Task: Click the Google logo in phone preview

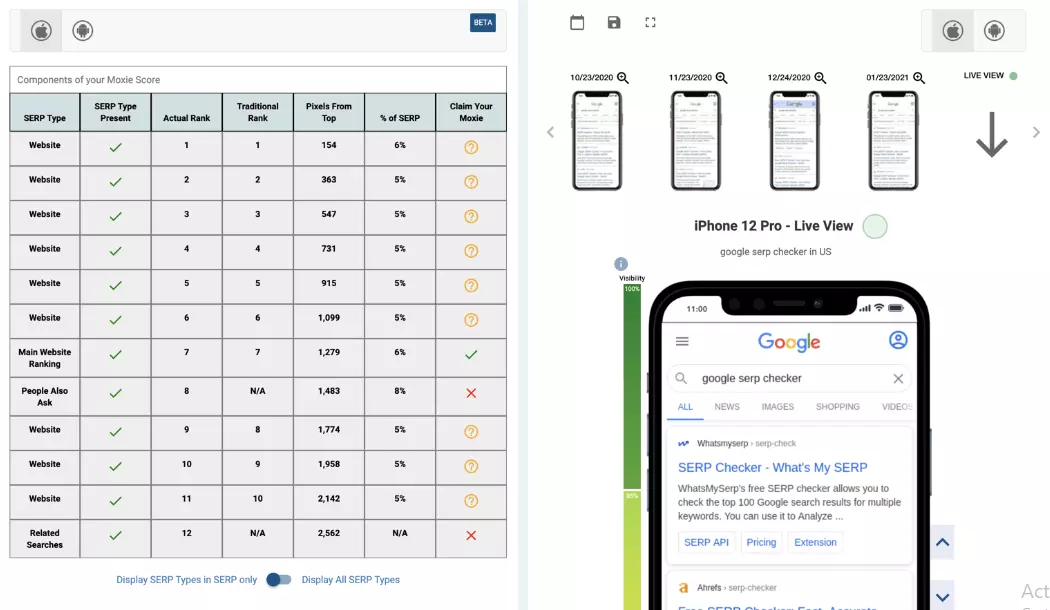Action: click(789, 342)
